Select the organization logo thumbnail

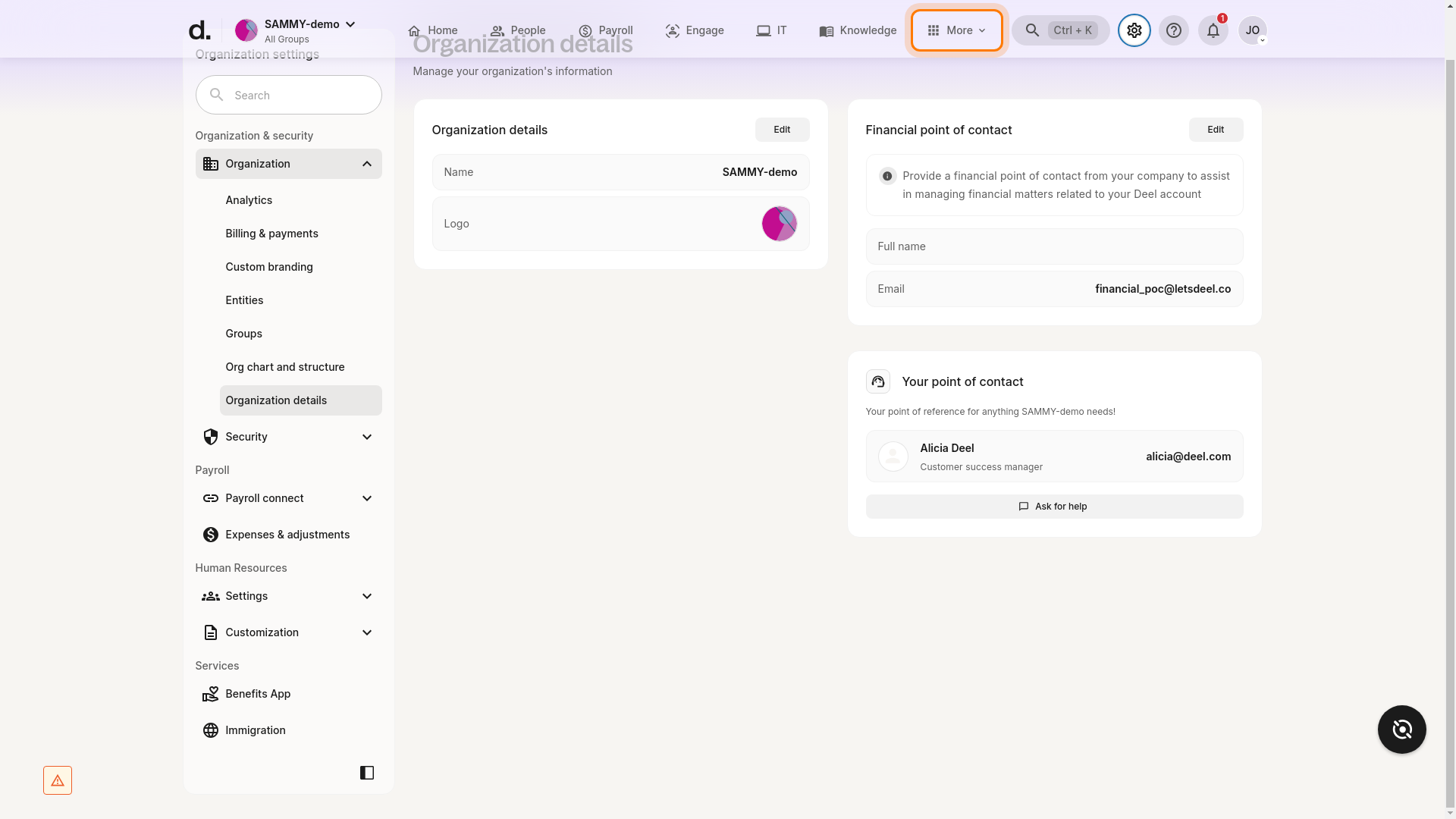(x=779, y=223)
